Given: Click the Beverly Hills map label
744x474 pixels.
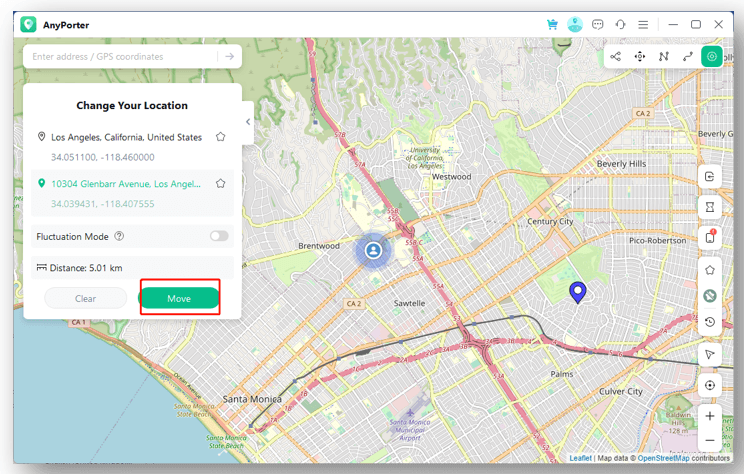Looking at the screenshot, I should tap(621, 164).
